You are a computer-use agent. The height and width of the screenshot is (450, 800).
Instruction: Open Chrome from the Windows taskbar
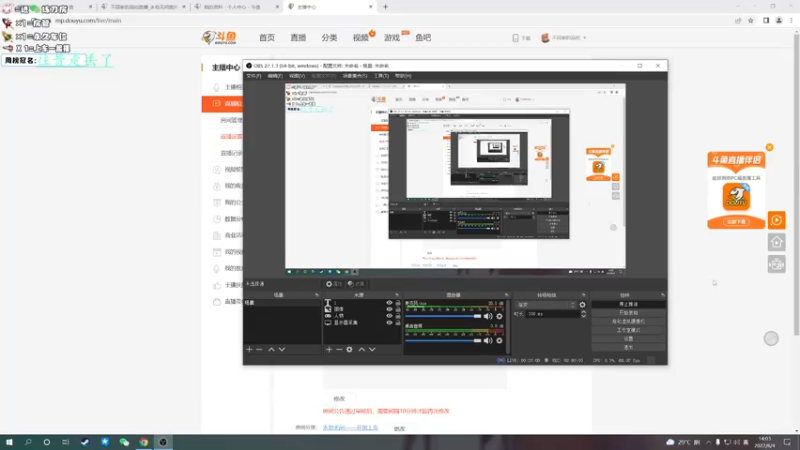click(144, 442)
